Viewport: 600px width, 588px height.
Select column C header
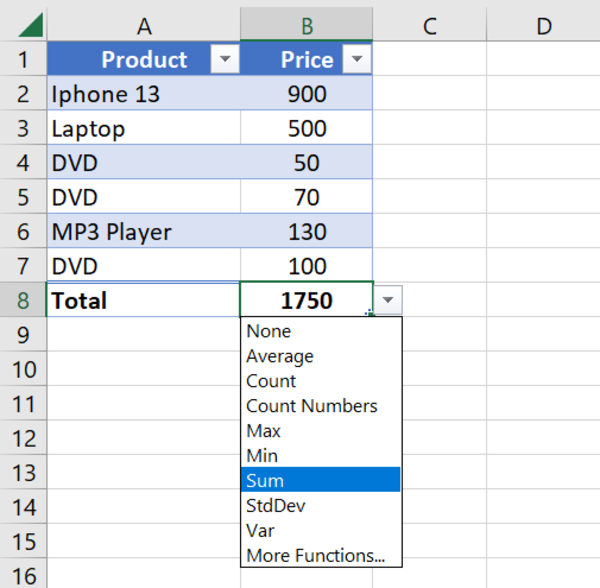click(x=430, y=26)
